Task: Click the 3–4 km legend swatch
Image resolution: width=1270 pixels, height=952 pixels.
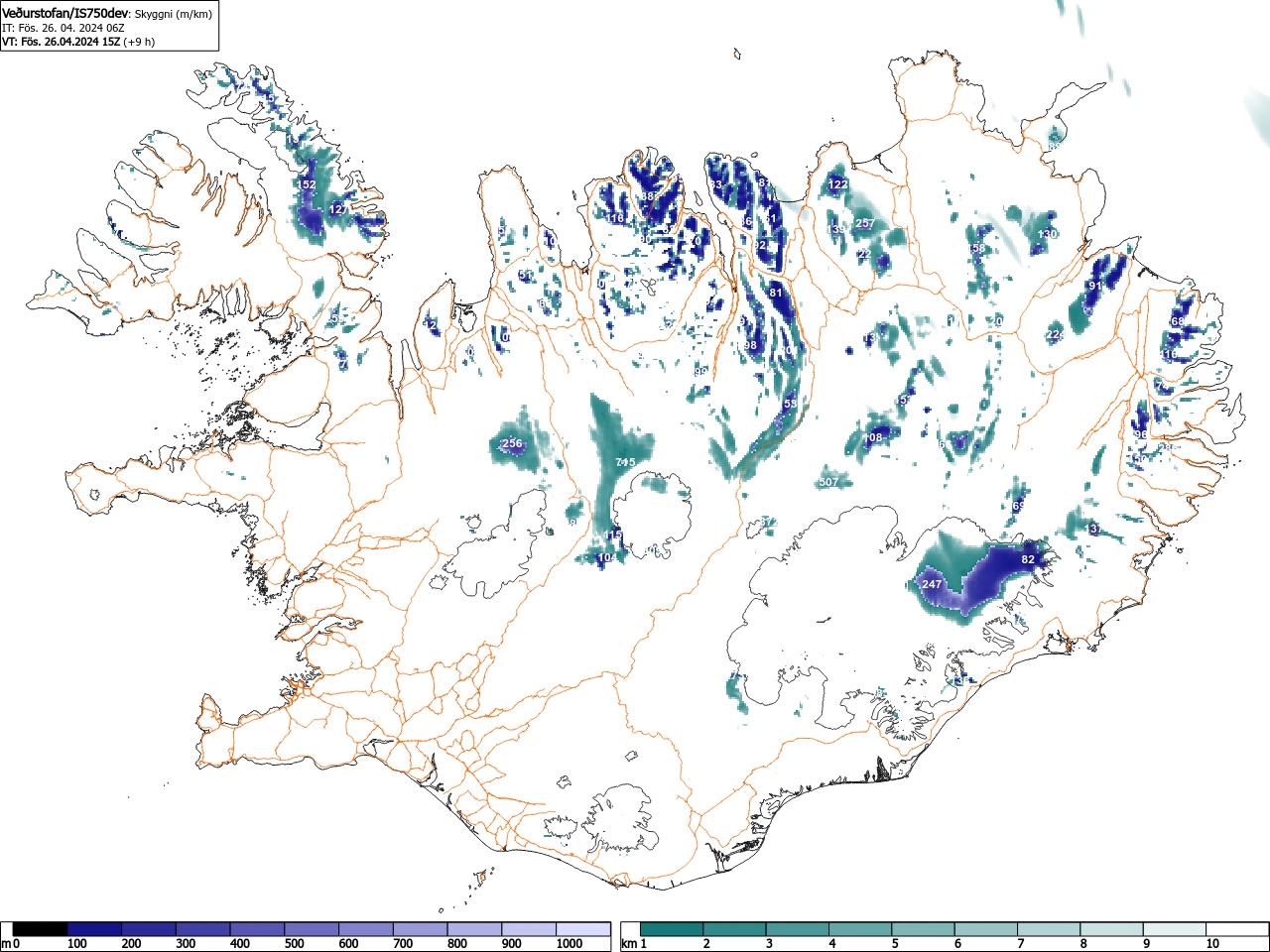Action: (x=799, y=929)
